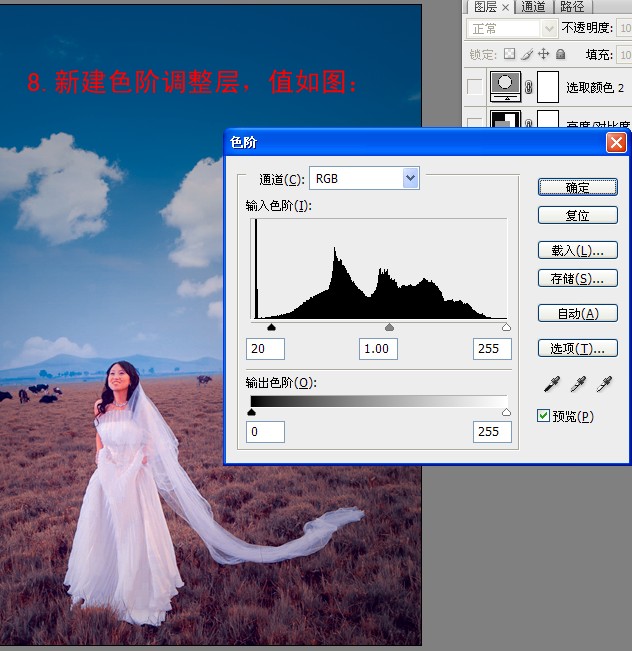Click the 自动(A) button
Image resolution: width=632 pixels, height=651 pixels.
pos(578,313)
